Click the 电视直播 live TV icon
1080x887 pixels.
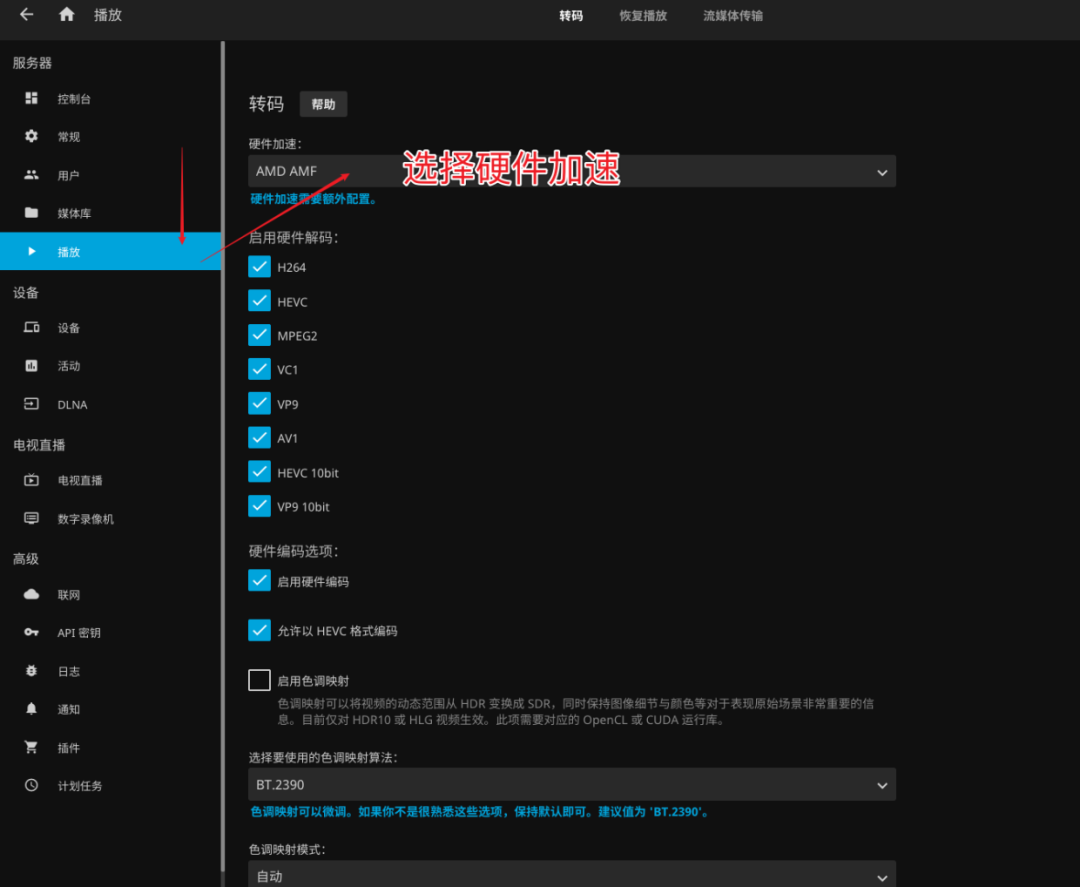point(31,480)
